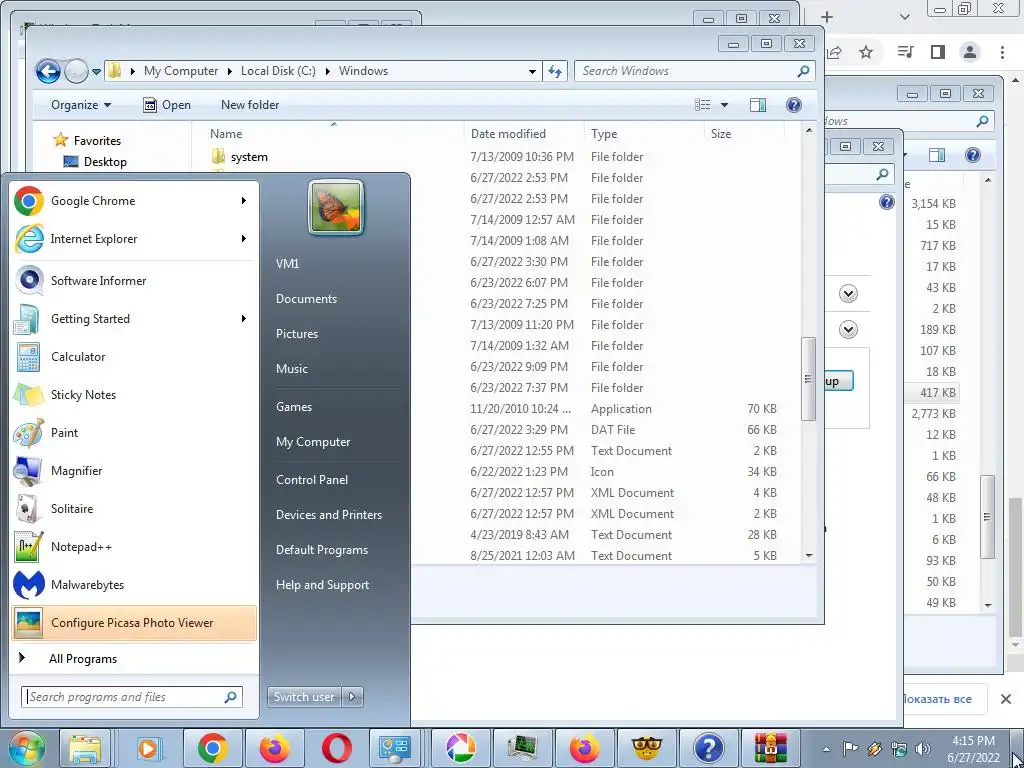
Task: Expand address bar history dropdown
Action: (x=532, y=71)
